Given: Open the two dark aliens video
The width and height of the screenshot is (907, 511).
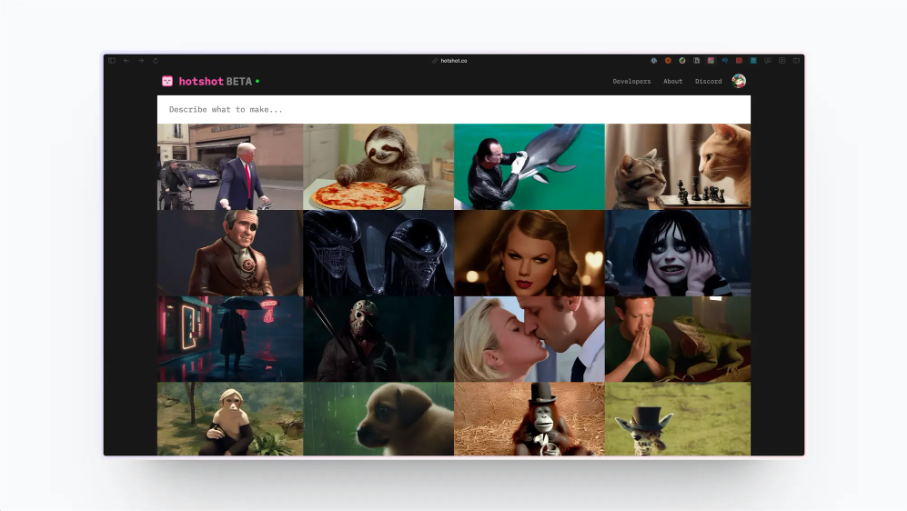Looking at the screenshot, I should coord(378,253).
